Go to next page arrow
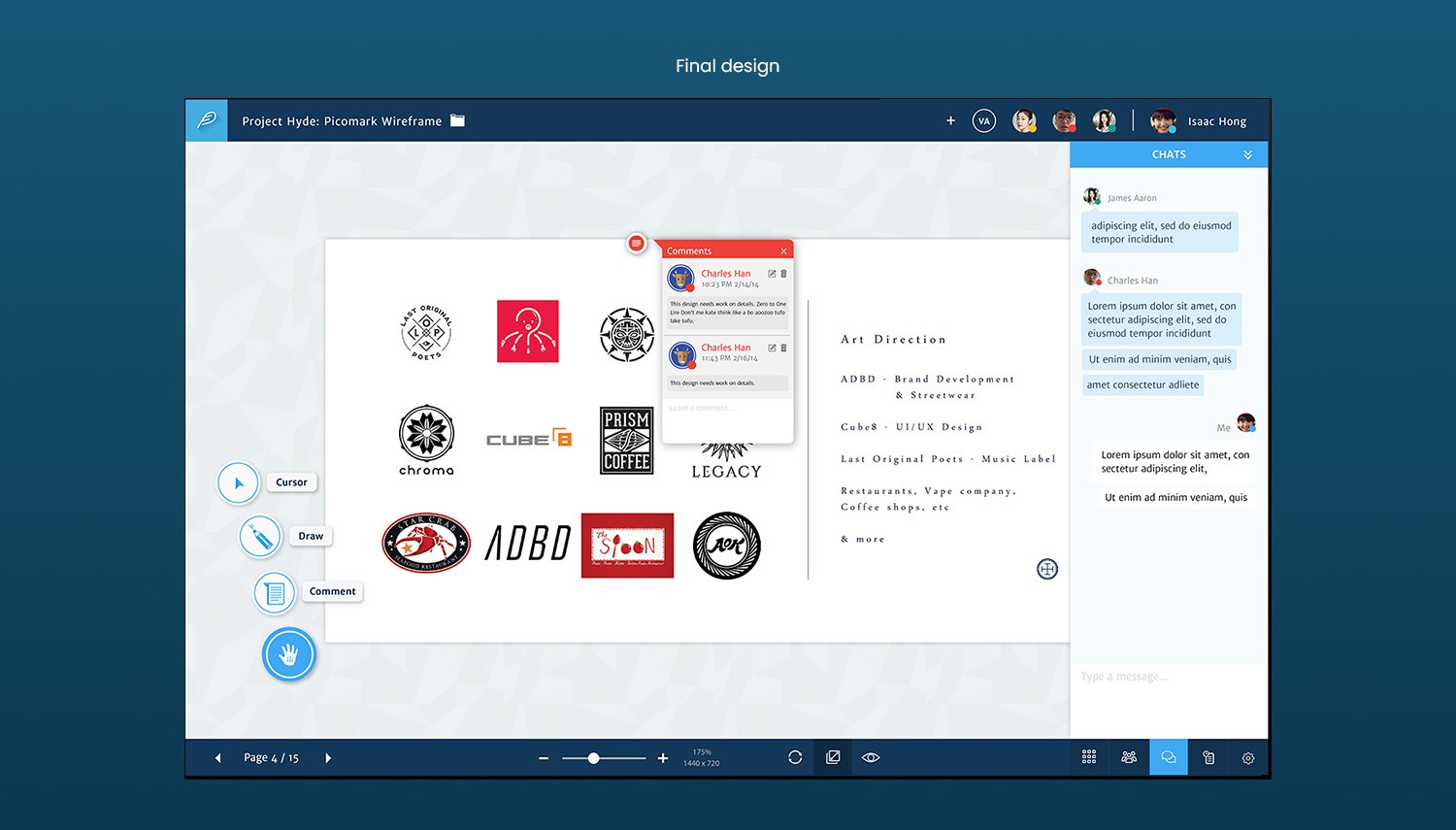 point(328,758)
